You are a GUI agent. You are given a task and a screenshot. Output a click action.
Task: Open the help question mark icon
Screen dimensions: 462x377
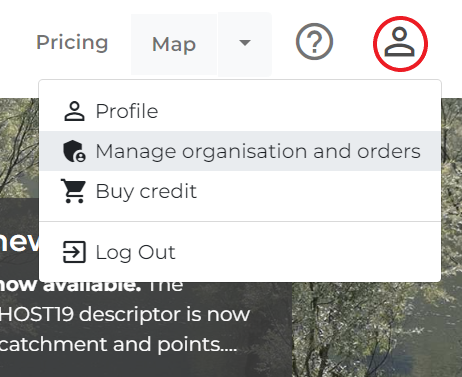(x=314, y=42)
